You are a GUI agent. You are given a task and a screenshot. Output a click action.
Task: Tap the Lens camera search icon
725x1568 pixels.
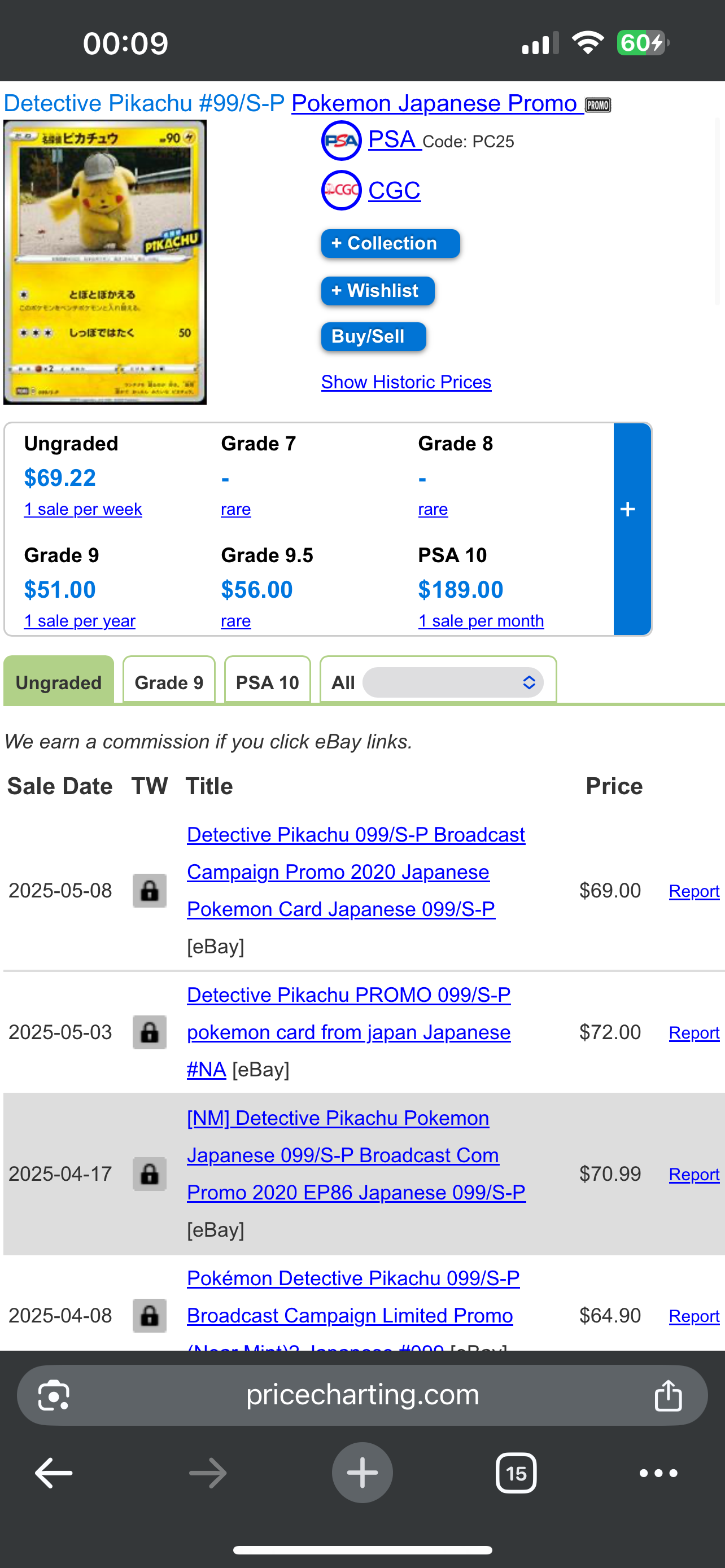tap(54, 1395)
